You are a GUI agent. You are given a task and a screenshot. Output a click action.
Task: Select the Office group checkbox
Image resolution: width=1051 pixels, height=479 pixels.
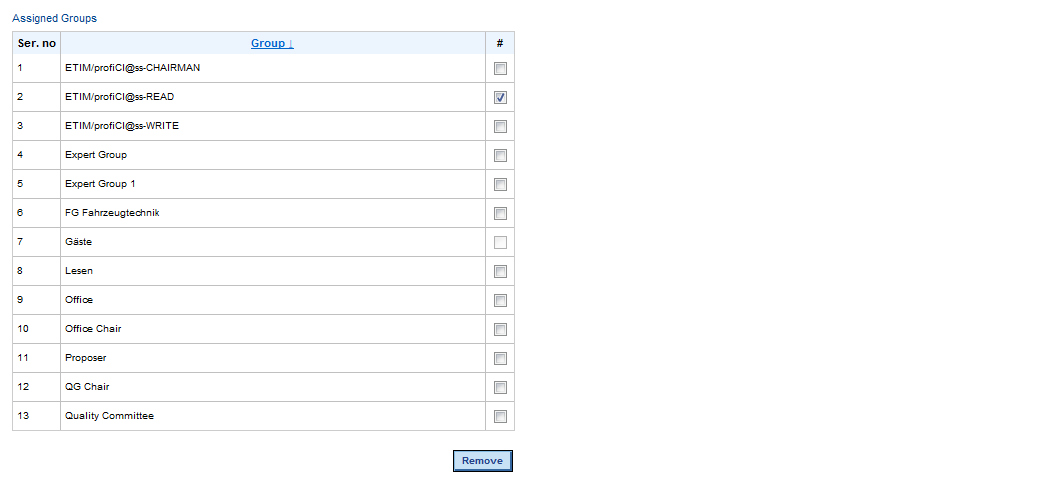[x=500, y=301]
